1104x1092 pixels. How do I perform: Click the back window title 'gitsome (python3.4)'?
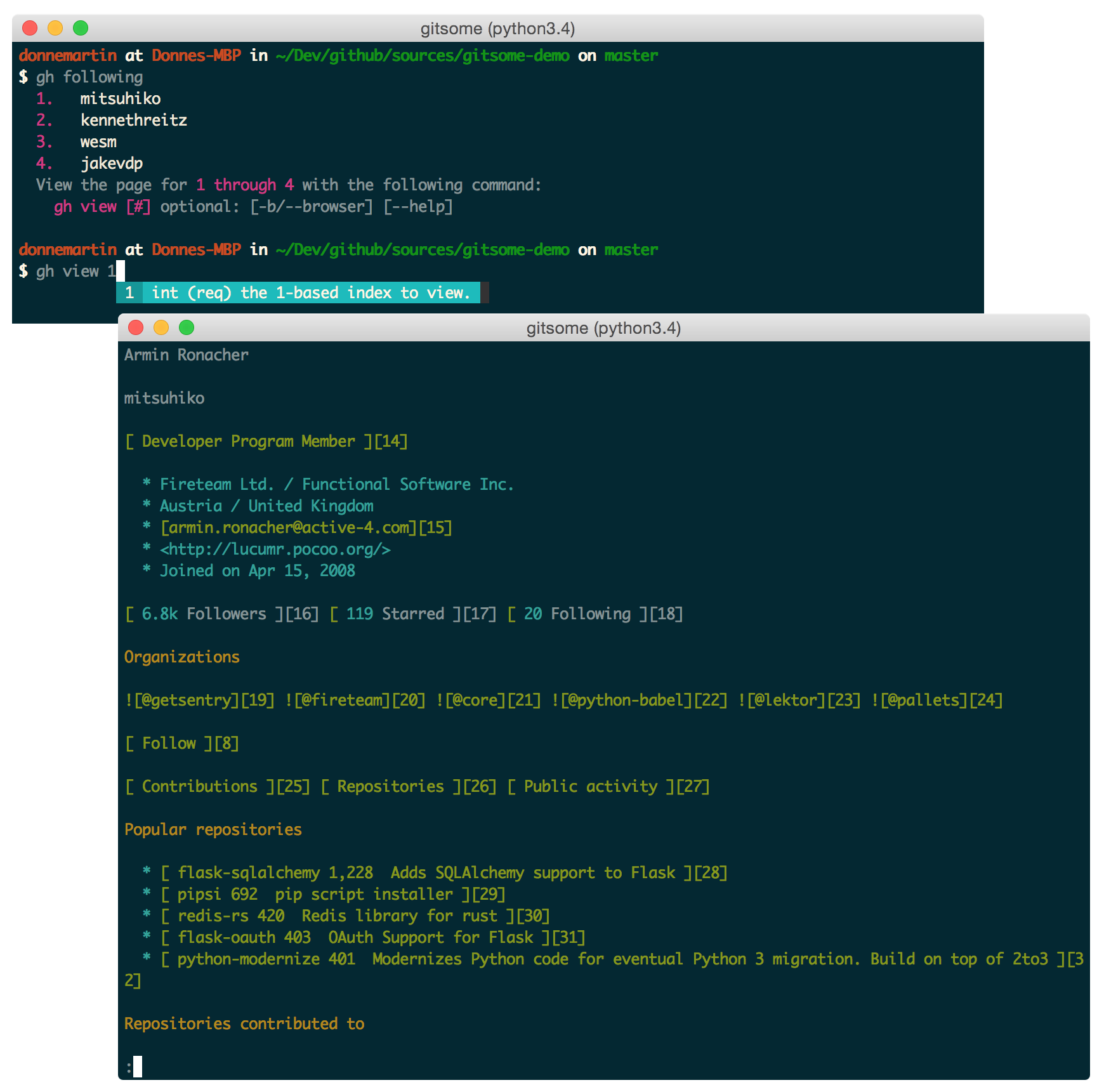tap(497, 29)
